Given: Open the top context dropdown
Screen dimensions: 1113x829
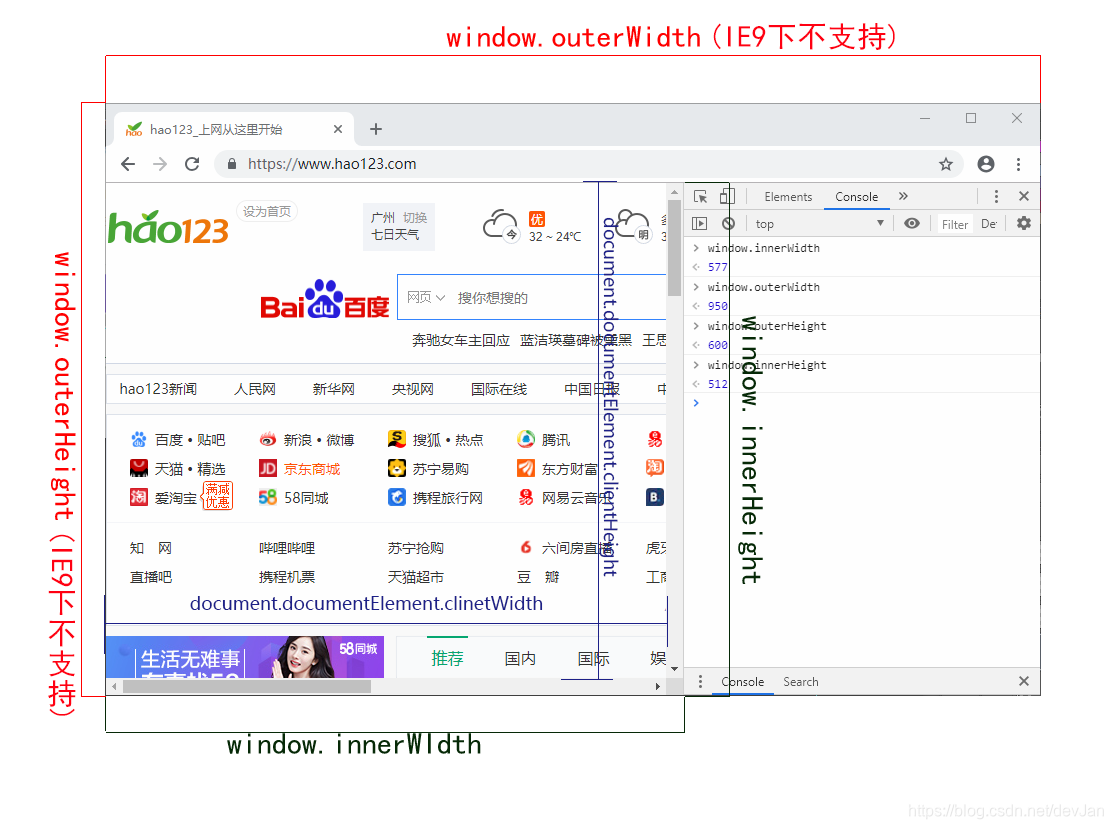Looking at the screenshot, I should tap(820, 224).
